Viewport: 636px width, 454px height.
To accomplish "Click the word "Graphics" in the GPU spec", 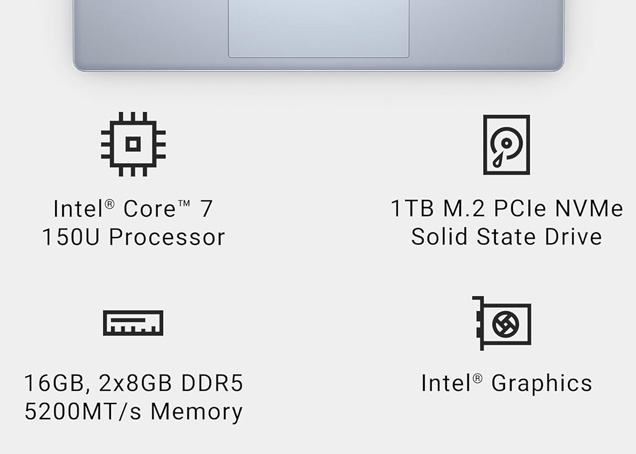I will pos(541,383).
